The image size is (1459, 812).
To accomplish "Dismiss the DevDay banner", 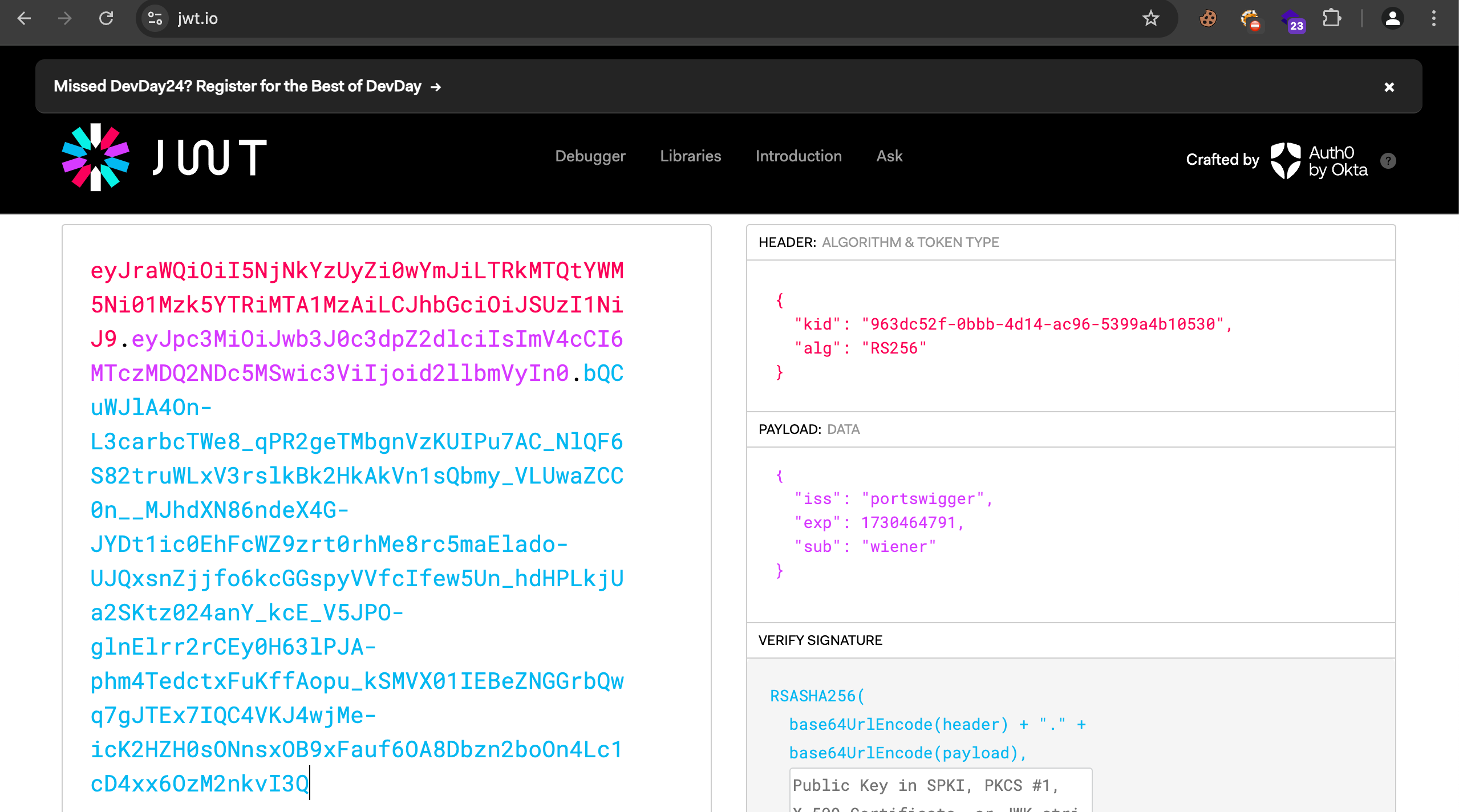I will pyautogui.click(x=1389, y=87).
